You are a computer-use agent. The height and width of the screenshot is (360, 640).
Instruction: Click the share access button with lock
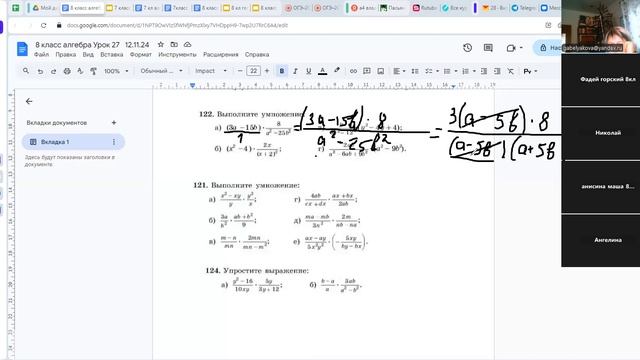(547, 48)
